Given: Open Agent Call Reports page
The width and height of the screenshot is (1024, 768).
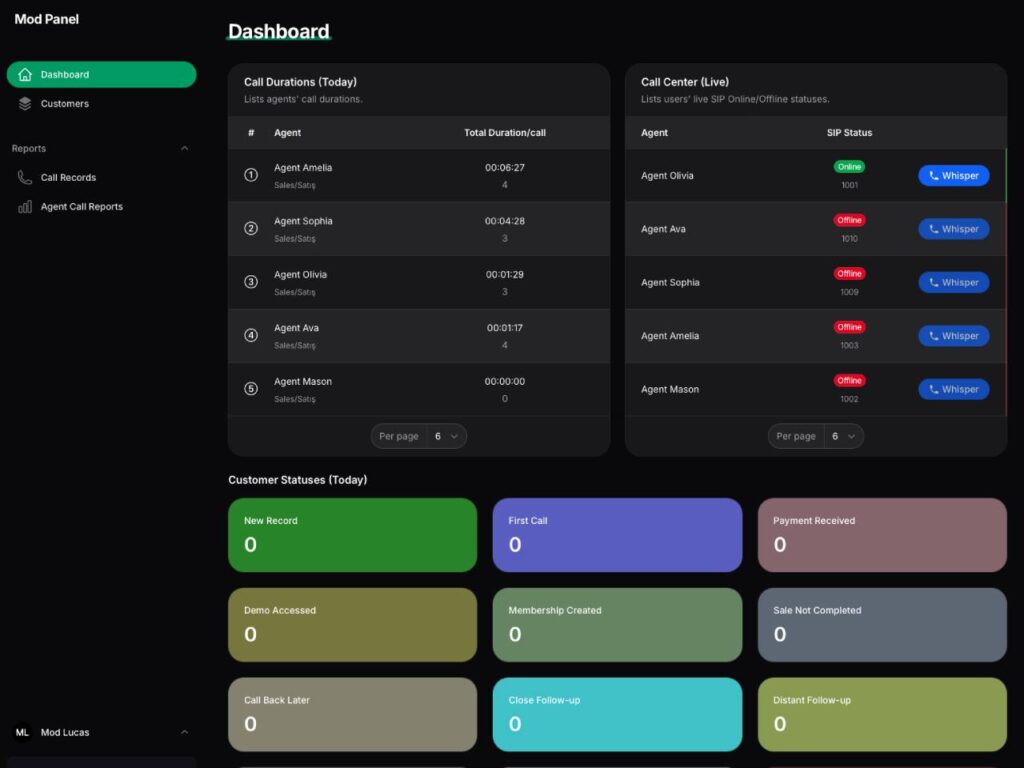Looking at the screenshot, I should 101,206.
